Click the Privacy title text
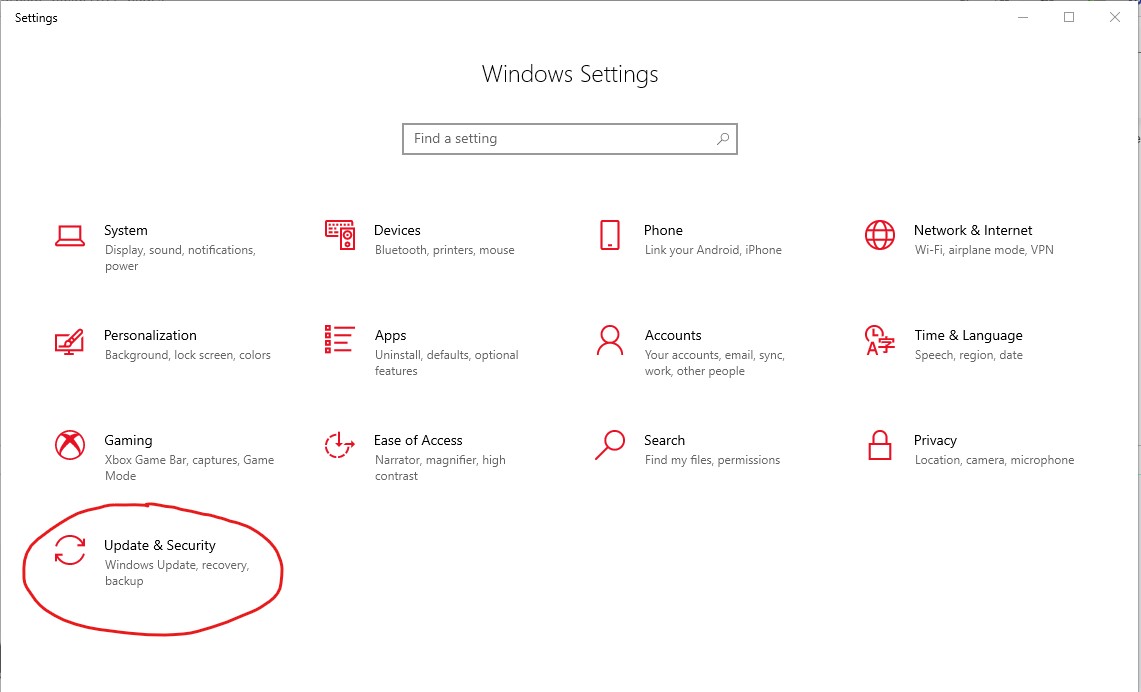The width and height of the screenshot is (1141, 692). [x=935, y=440]
